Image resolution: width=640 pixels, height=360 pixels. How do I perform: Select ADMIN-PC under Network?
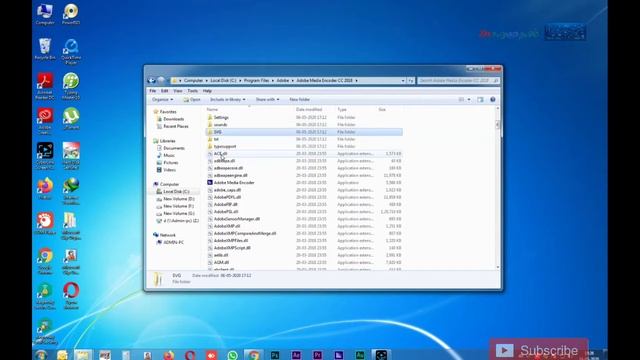173,242
